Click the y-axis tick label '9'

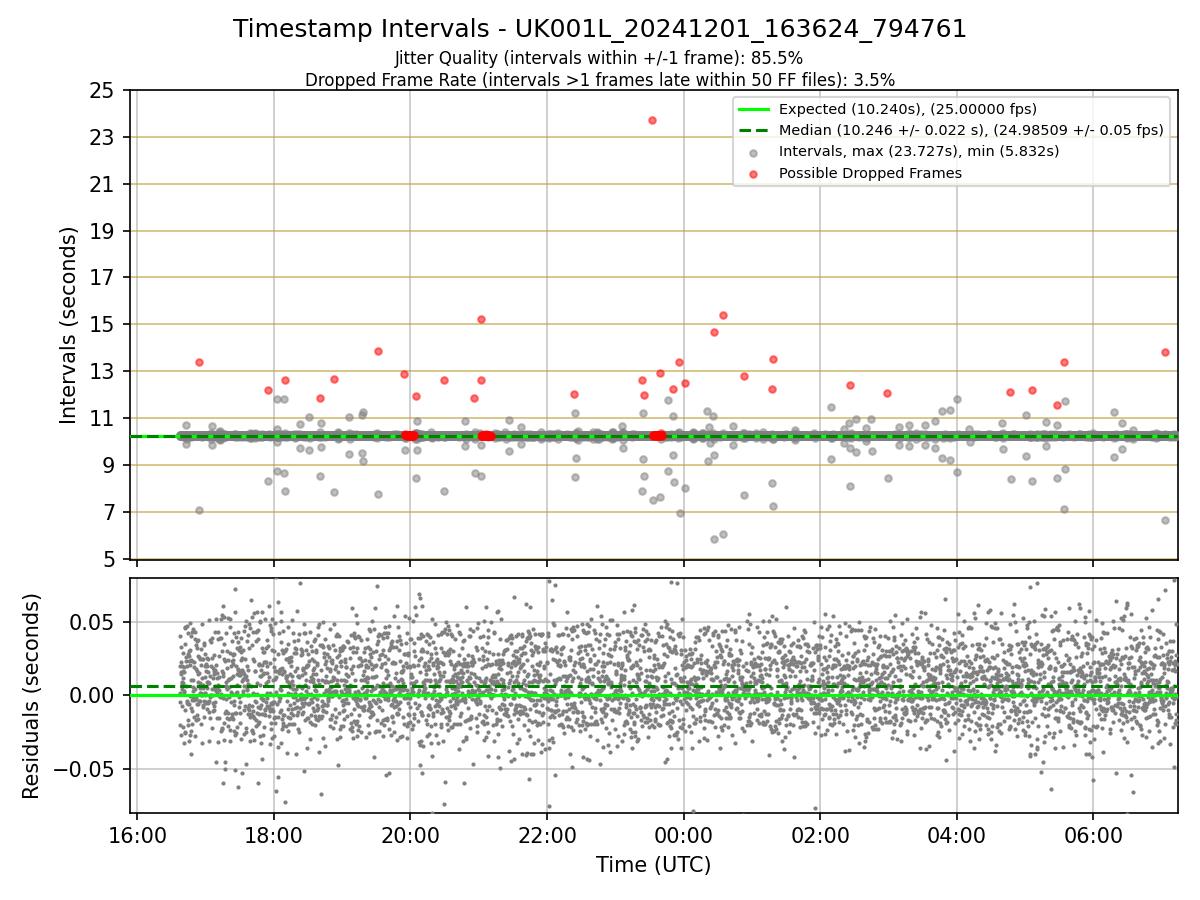pyautogui.click(x=110, y=466)
